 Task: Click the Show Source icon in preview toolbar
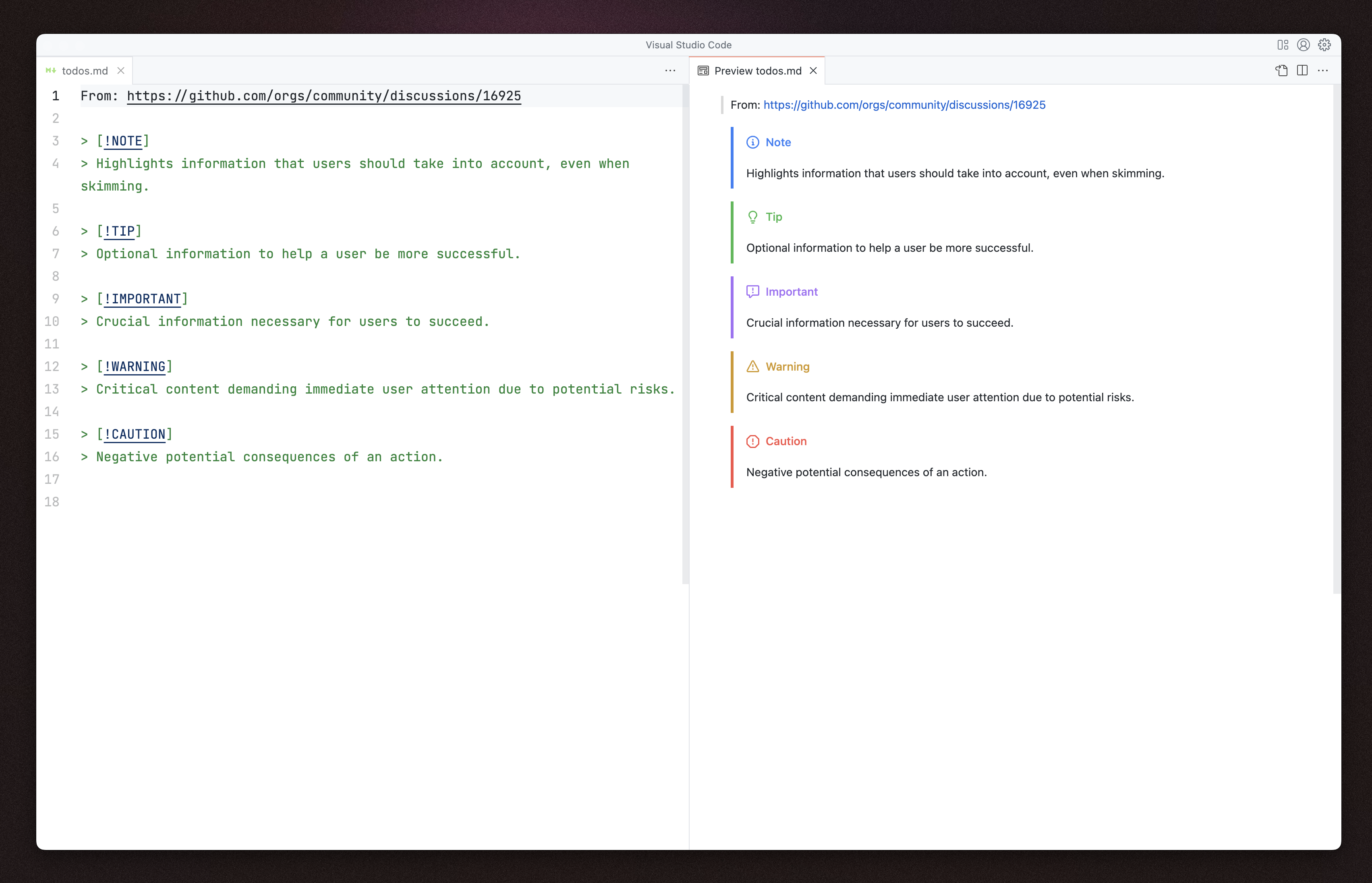click(1281, 70)
